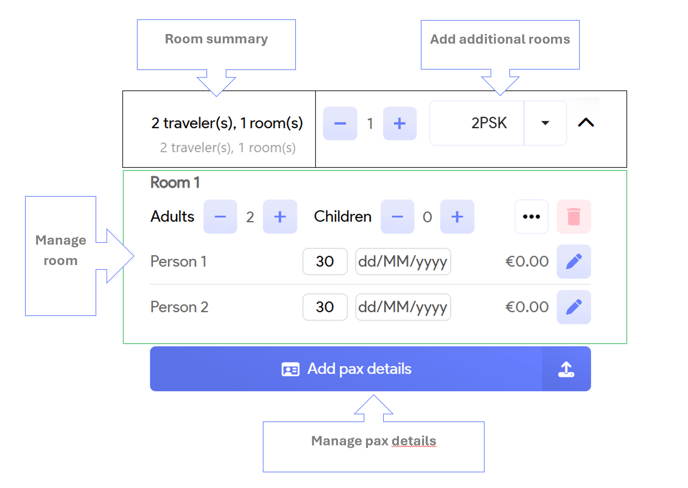Click the Person 1 age field
The width and height of the screenshot is (688, 488).
[325, 262]
